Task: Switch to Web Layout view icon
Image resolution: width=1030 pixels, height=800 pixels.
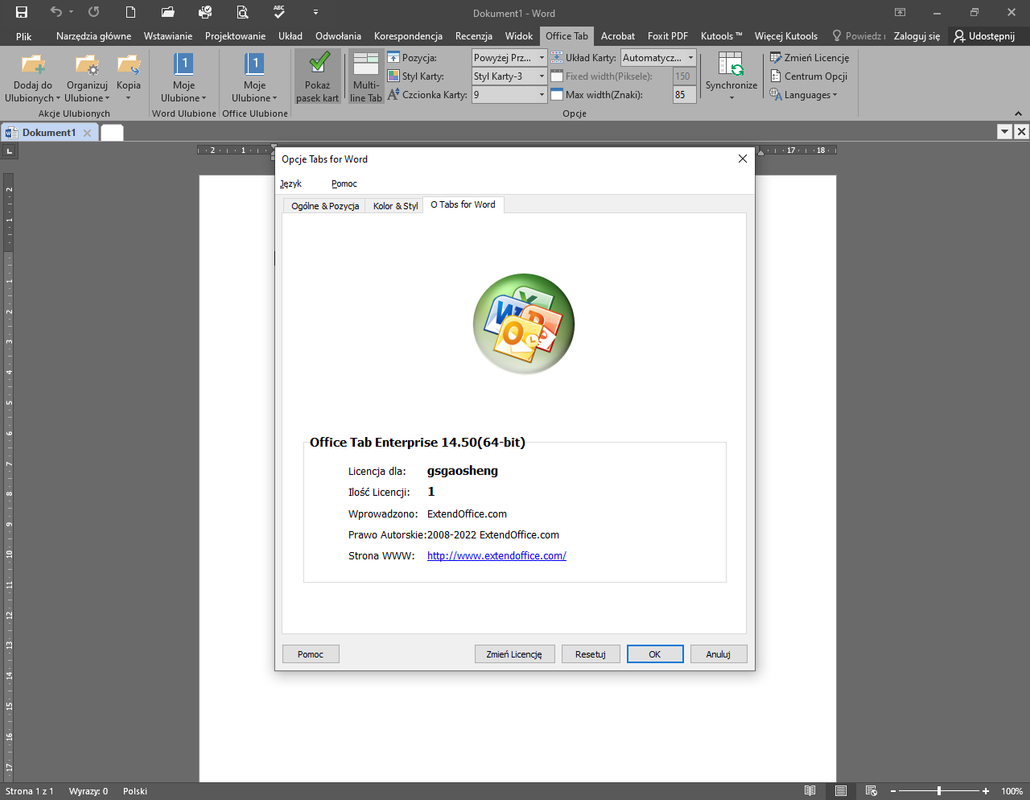Action: (871, 791)
